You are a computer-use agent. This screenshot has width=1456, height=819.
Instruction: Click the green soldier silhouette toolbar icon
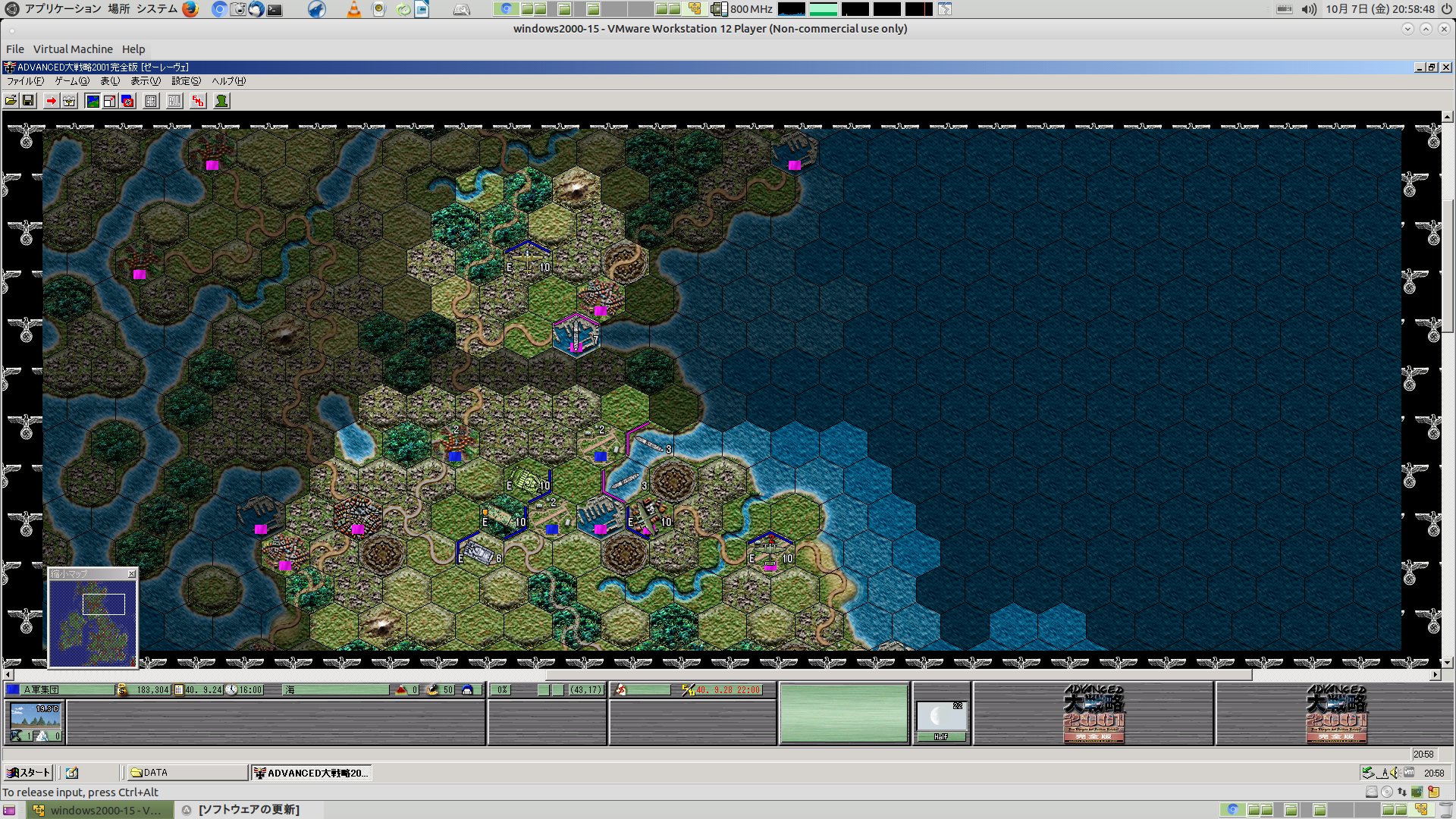tap(221, 101)
